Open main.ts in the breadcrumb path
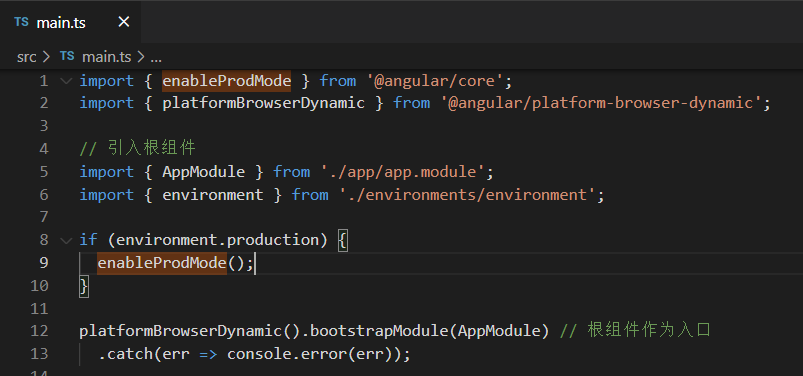 [107, 57]
